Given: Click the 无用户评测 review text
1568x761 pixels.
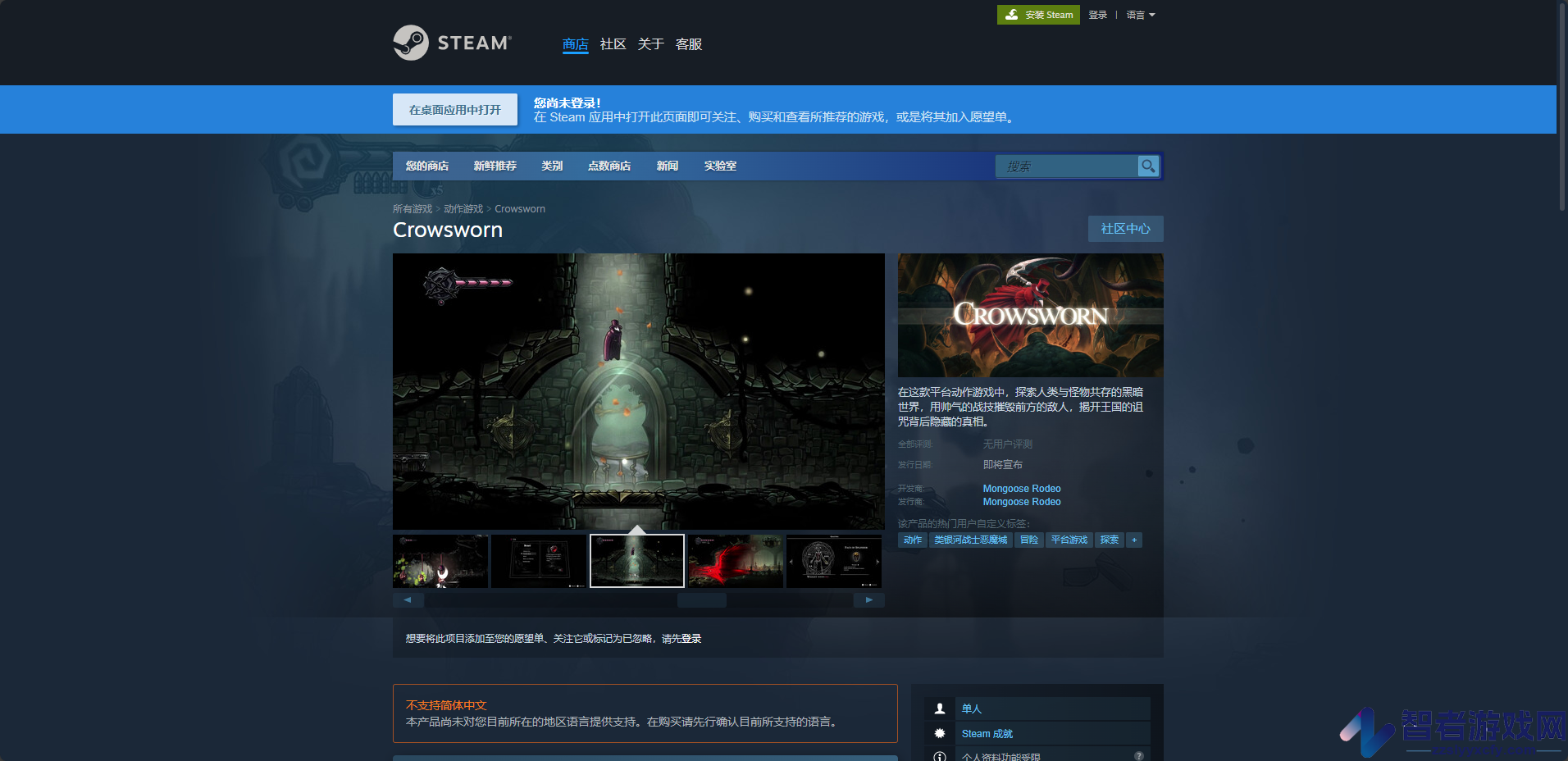Looking at the screenshot, I should (x=1008, y=444).
